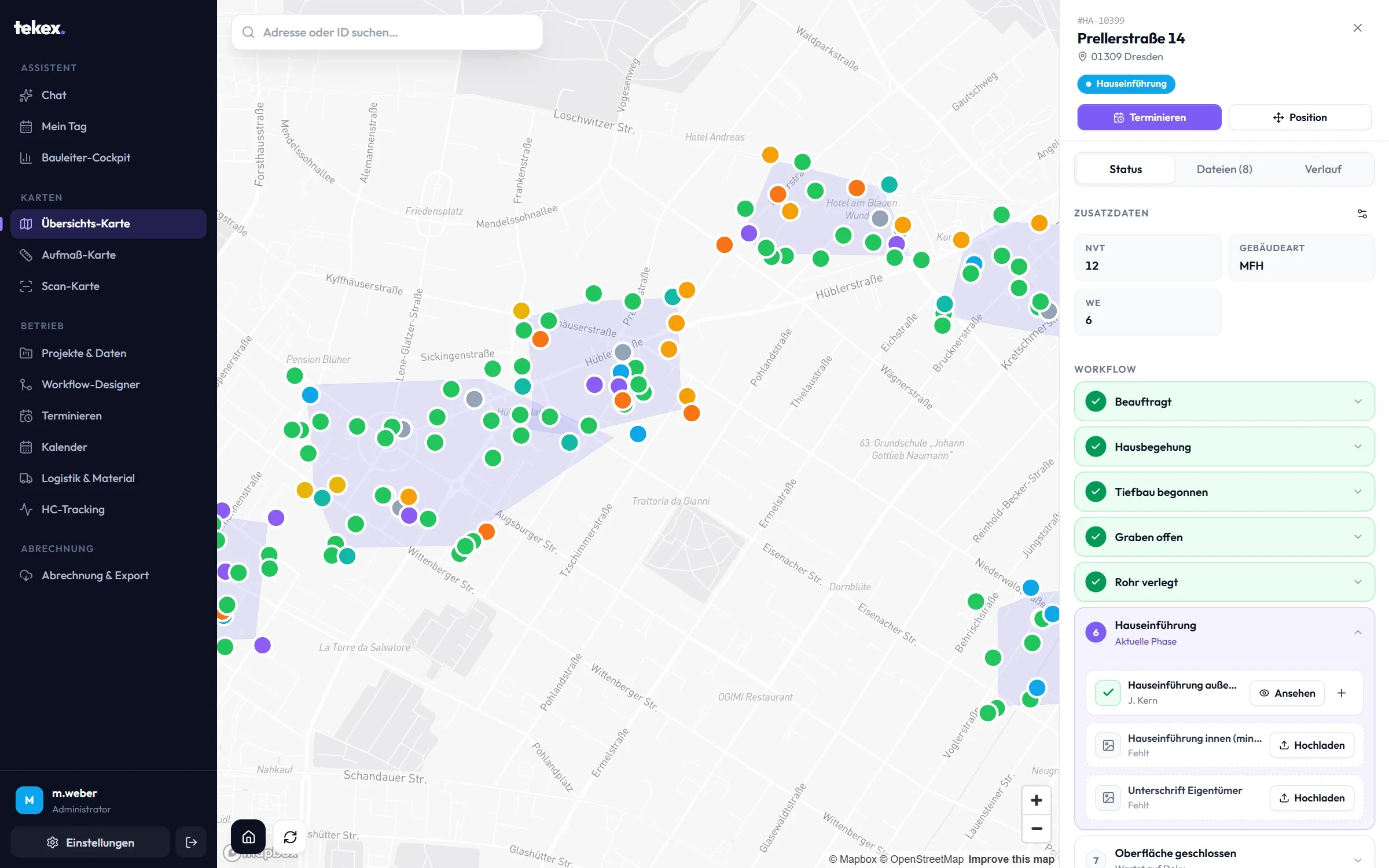Click the Hauseinführung status badge
Viewport: 1389px width, 868px height.
(x=1126, y=84)
